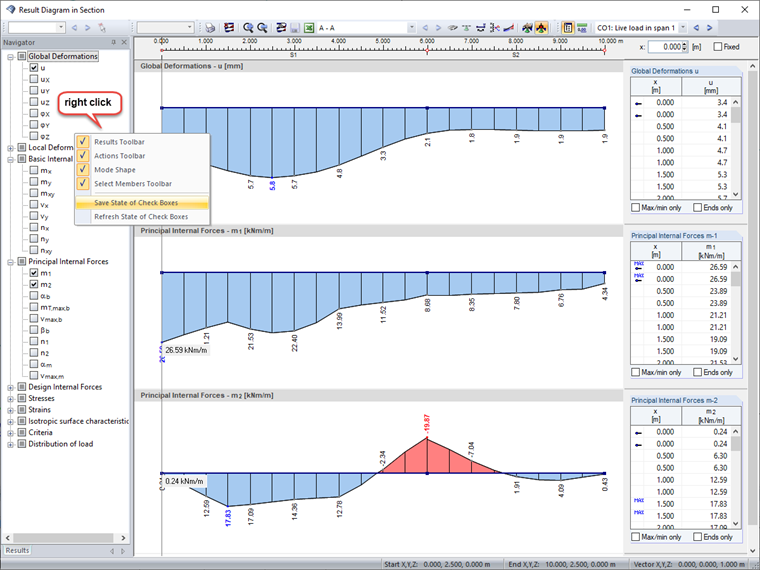Go to previous section with arrow left of A - A
The height and width of the screenshot is (570, 760).
(x=425, y=28)
